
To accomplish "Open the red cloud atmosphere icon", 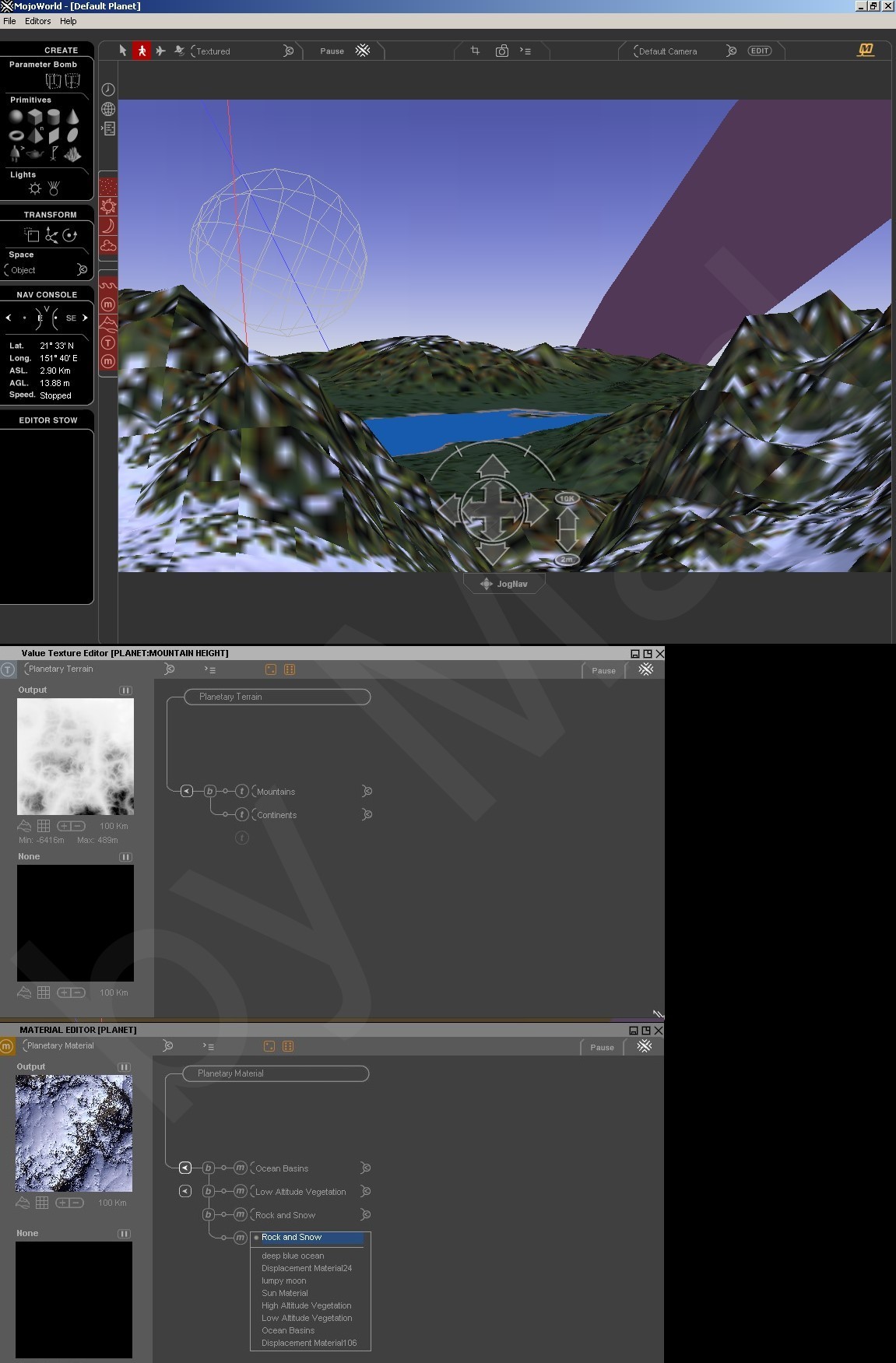I will tap(108, 245).
